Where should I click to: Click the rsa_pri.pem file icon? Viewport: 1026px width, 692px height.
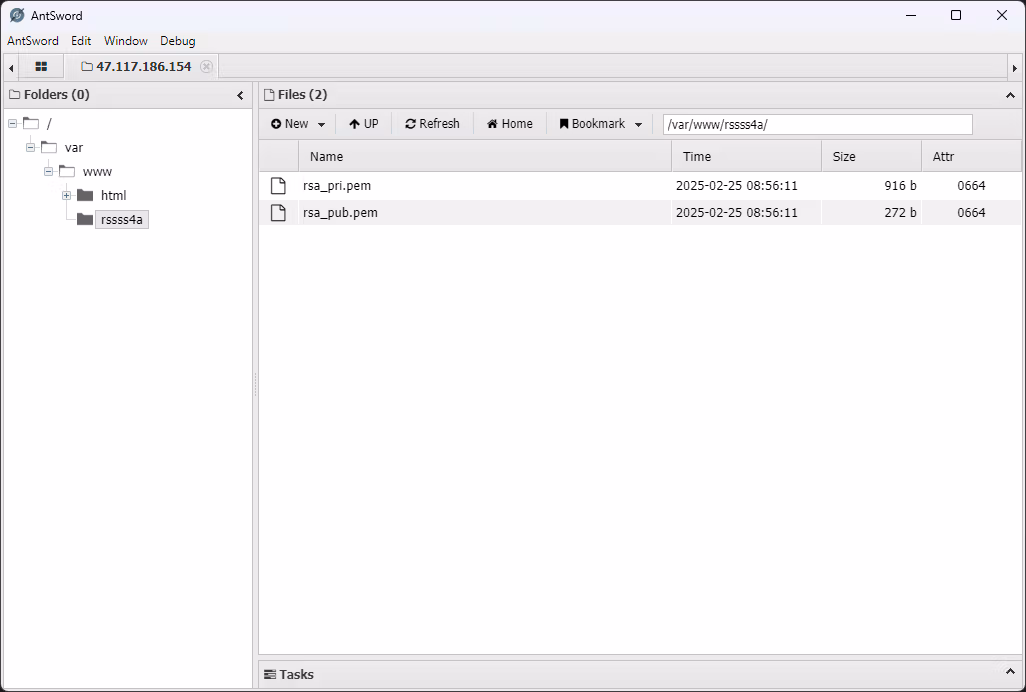coord(278,186)
